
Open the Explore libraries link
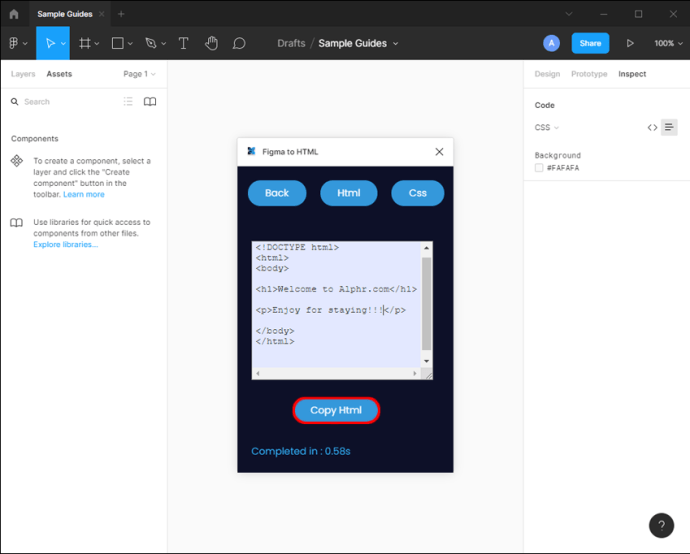(66, 245)
